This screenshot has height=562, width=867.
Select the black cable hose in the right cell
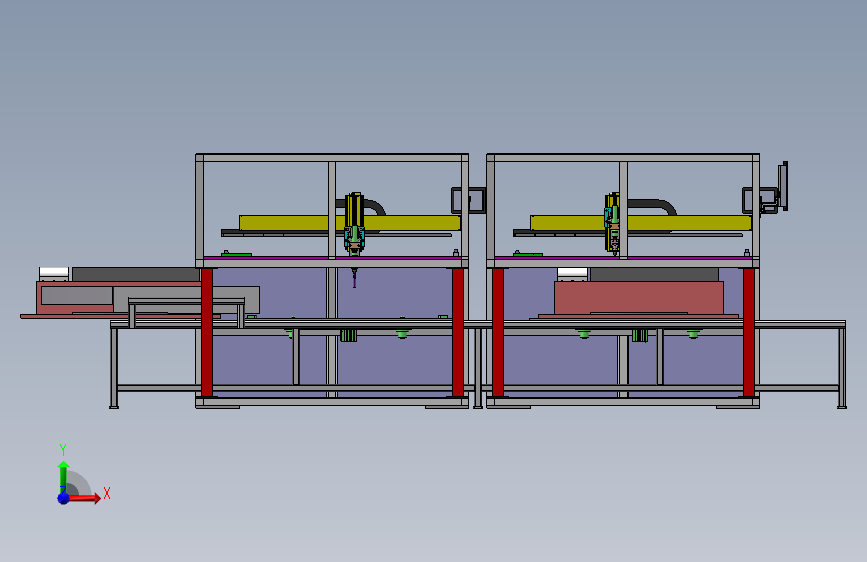pos(652,206)
